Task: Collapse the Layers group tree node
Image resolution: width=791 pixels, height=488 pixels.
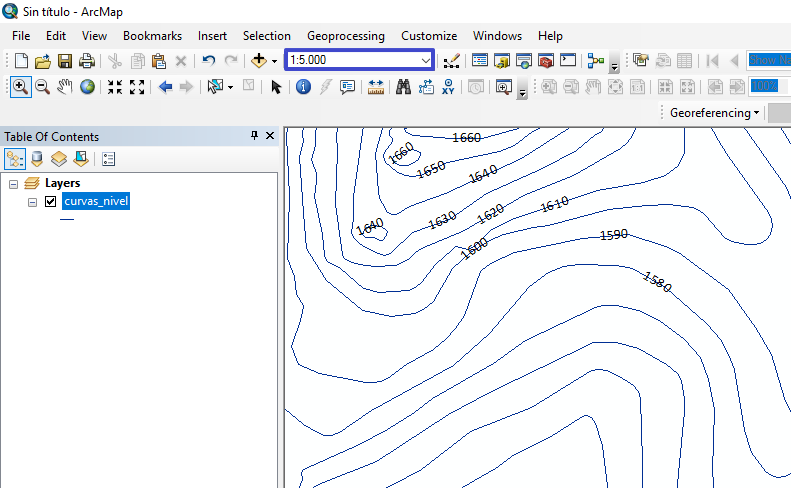Action: (x=13, y=184)
